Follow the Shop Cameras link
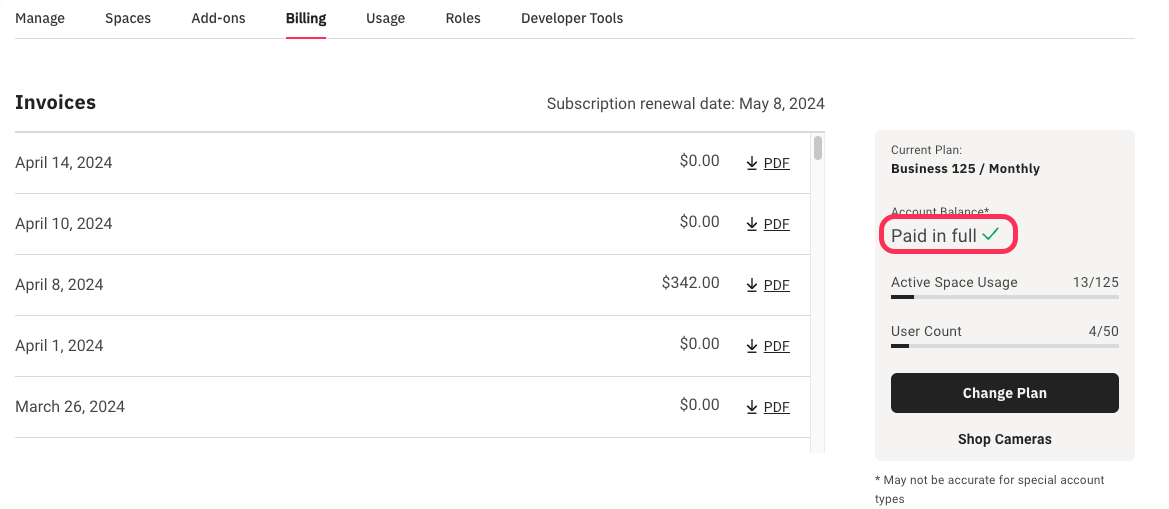Image resolution: width=1169 pixels, height=509 pixels. pos(1004,439)
